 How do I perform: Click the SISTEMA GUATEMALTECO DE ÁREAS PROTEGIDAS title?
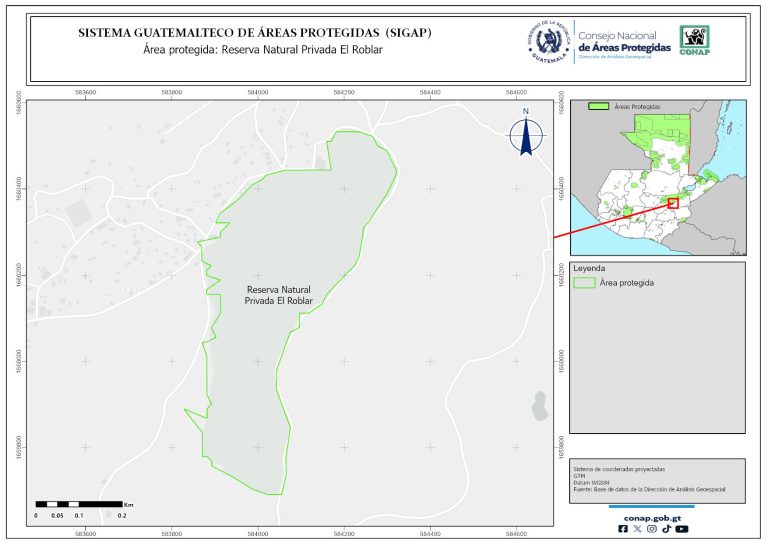click(255, 32)
